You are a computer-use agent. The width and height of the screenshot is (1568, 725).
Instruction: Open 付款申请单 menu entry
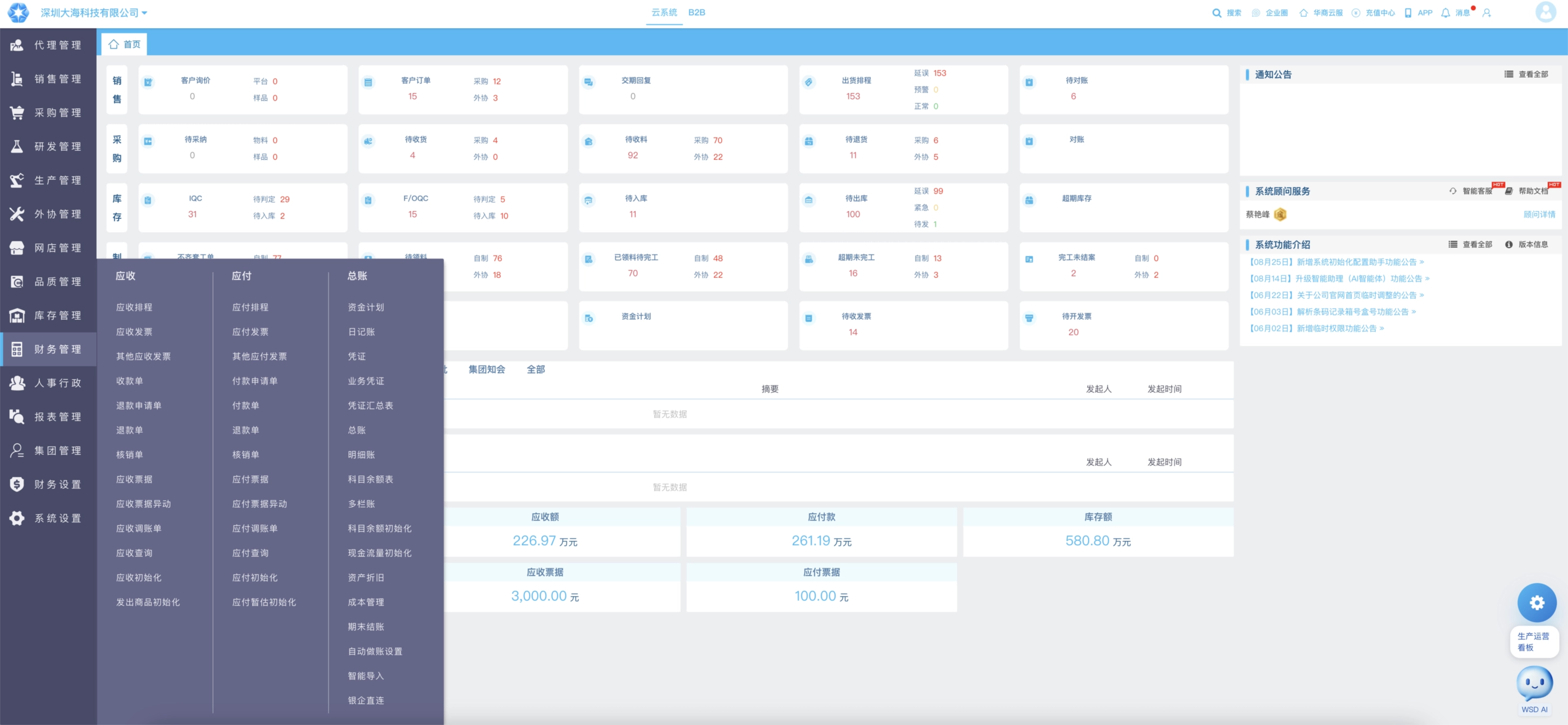click(x=254, y=381)
